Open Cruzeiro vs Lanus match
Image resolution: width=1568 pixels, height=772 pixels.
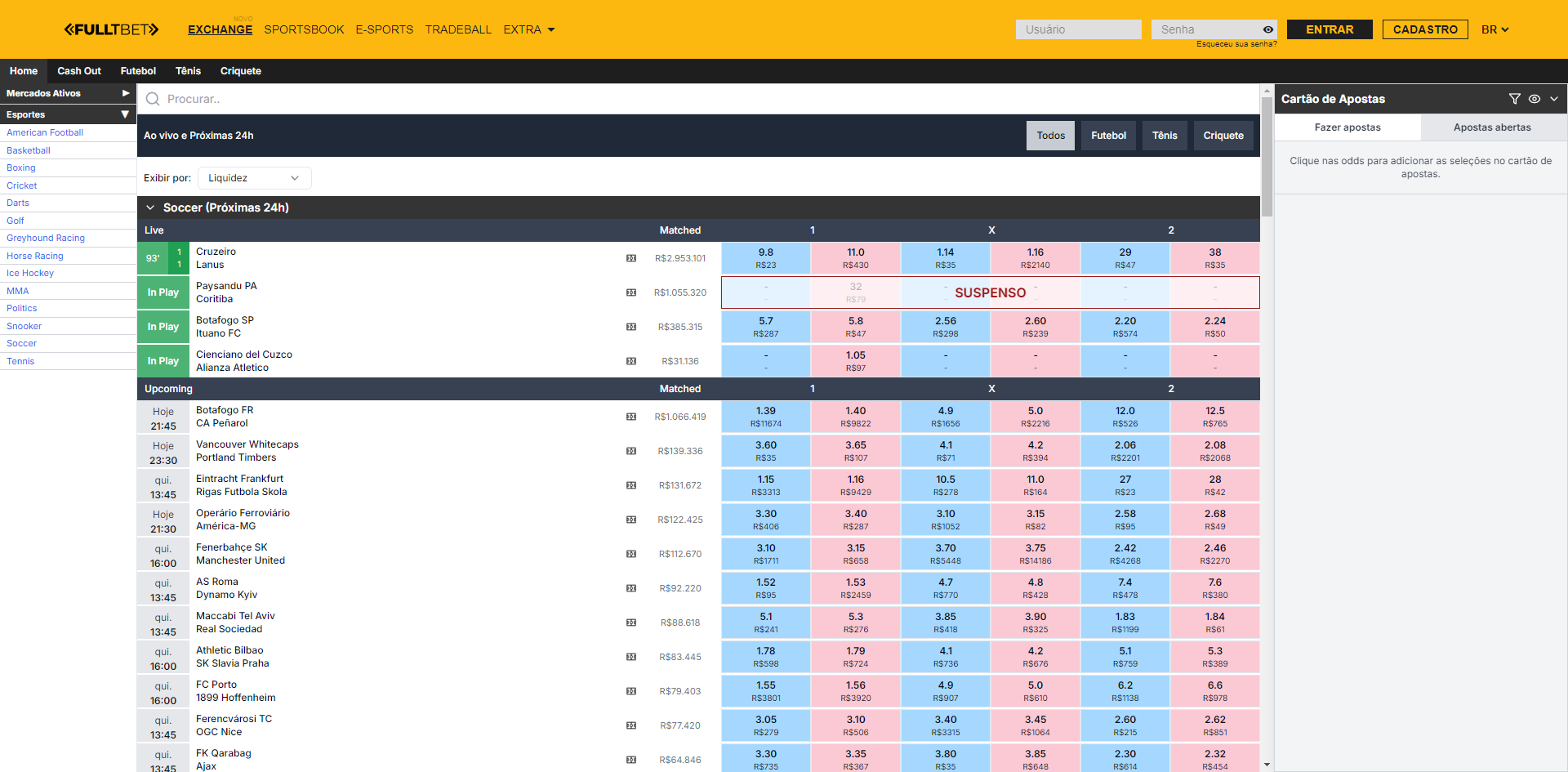click(x=216, y=258)
